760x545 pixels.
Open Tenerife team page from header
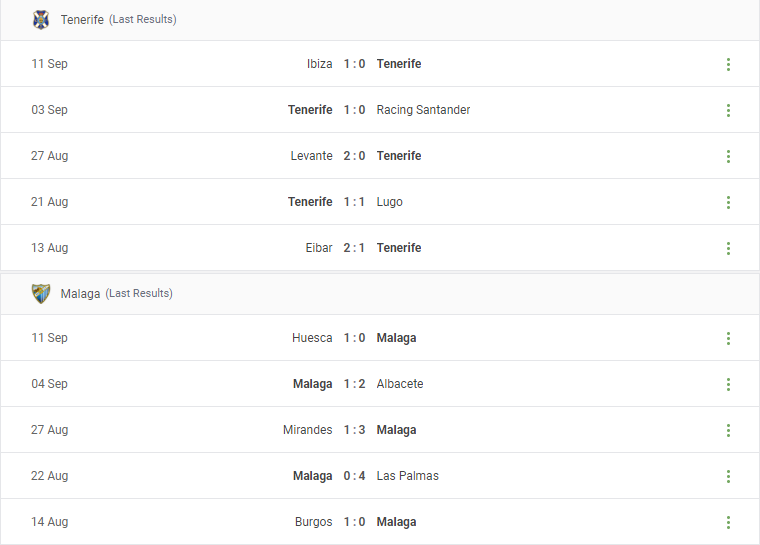[82, 19]
